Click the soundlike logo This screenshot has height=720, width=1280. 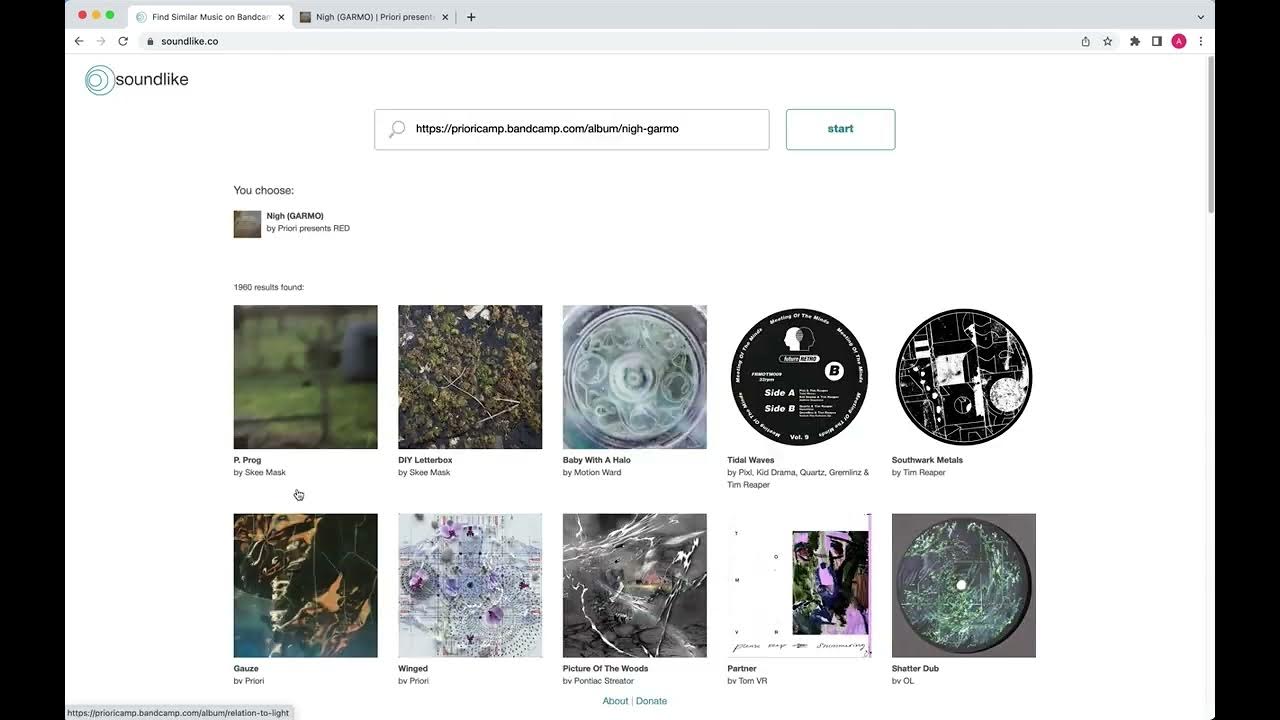click(x=137, y=80)
